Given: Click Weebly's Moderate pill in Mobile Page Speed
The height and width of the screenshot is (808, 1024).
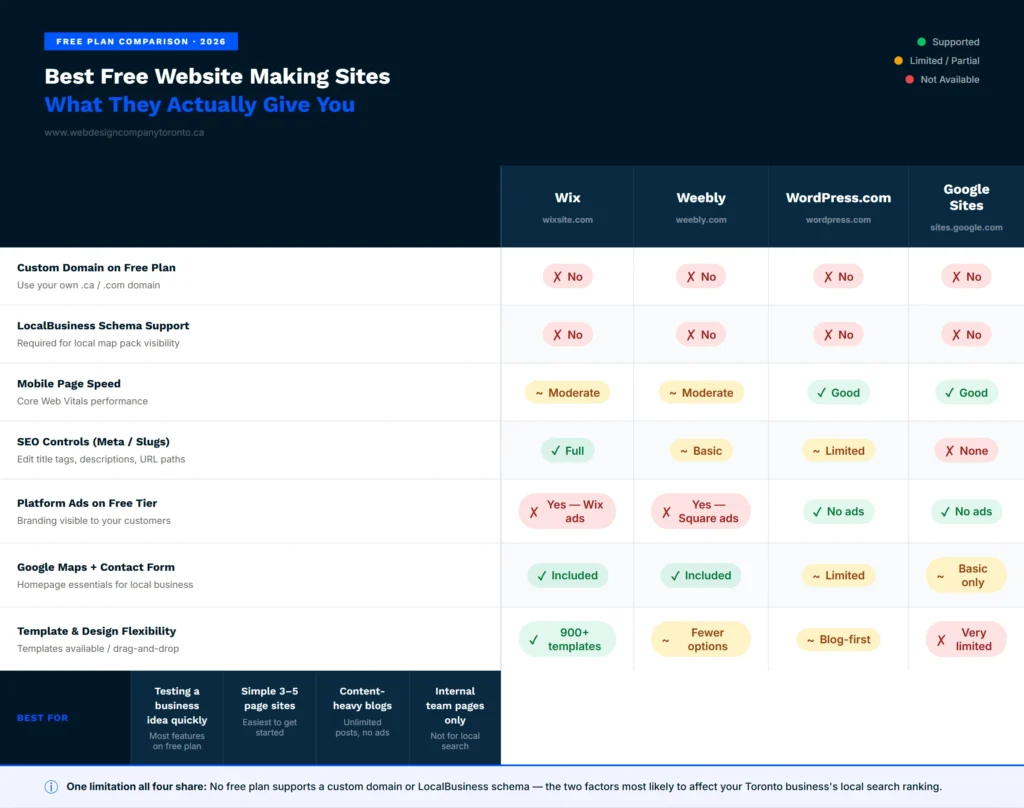Looking at the screenshot, I should [x=701, y=393].
